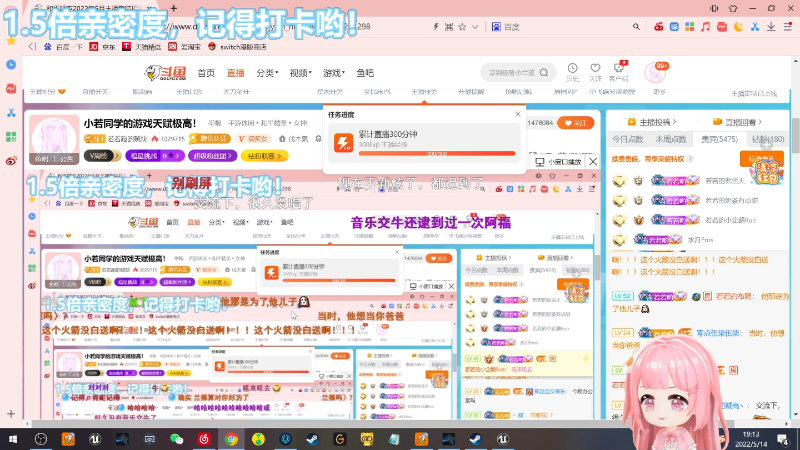This screenshot has width=800, height=450.
Task: Open the sidebar history clock icon
Action: pos(11,65)
